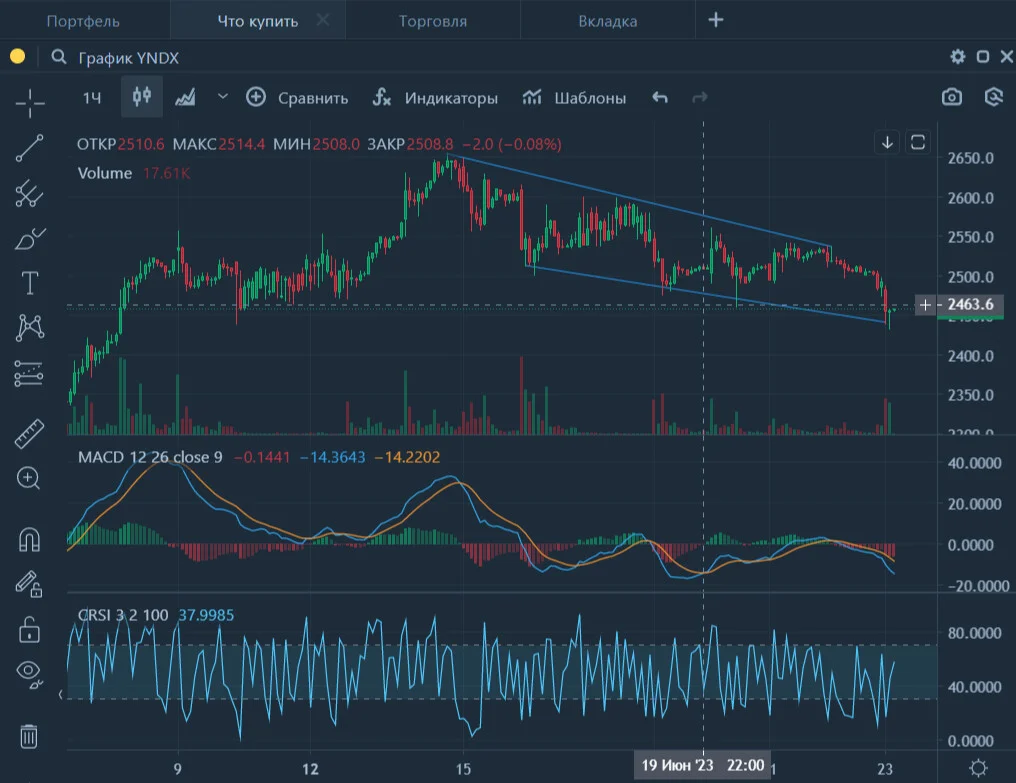
Task: Click the Сравнить compare button
Action: [297, 98]
